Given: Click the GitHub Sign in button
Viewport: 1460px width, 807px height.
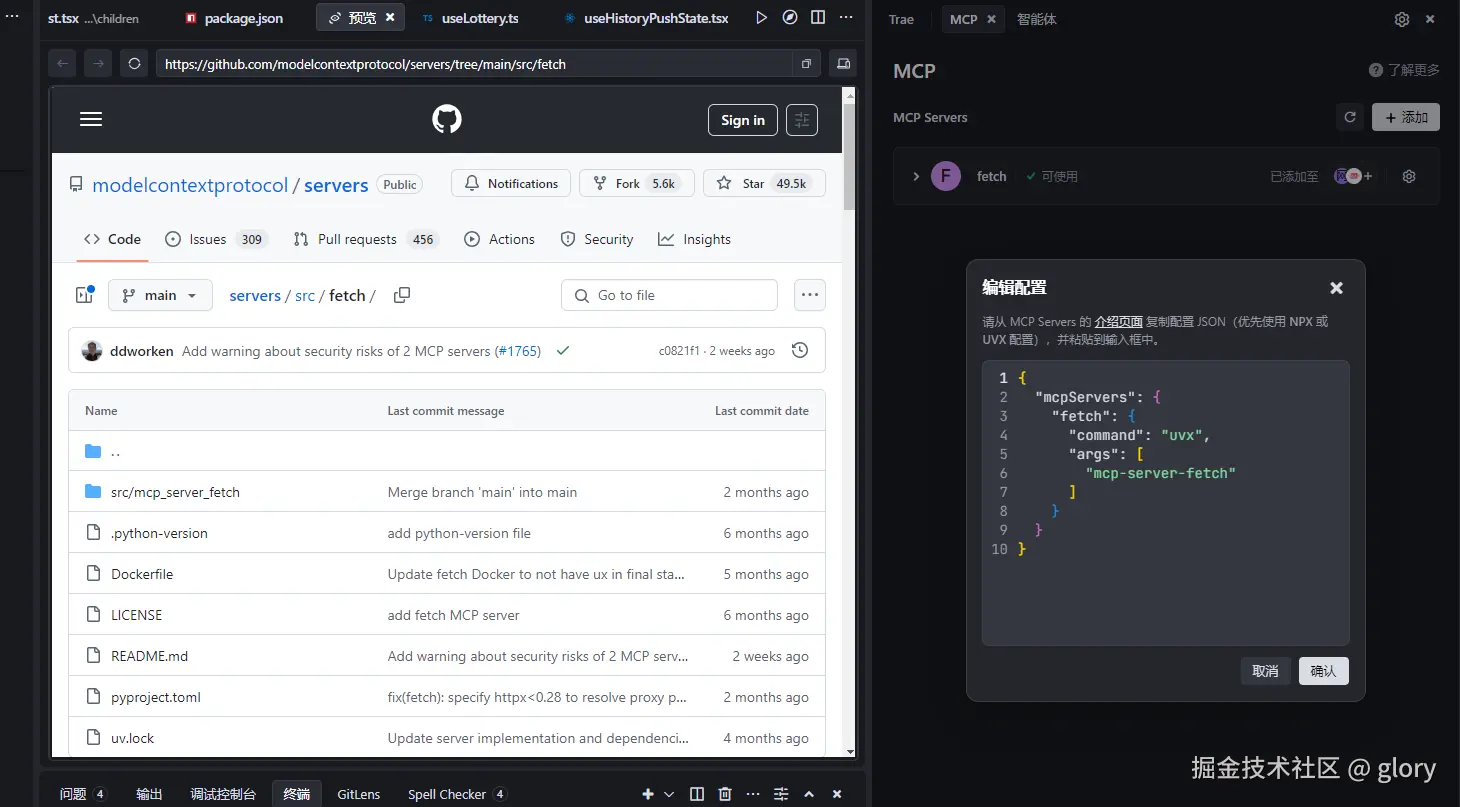Looking at the screenshot, I should point(743,120).
